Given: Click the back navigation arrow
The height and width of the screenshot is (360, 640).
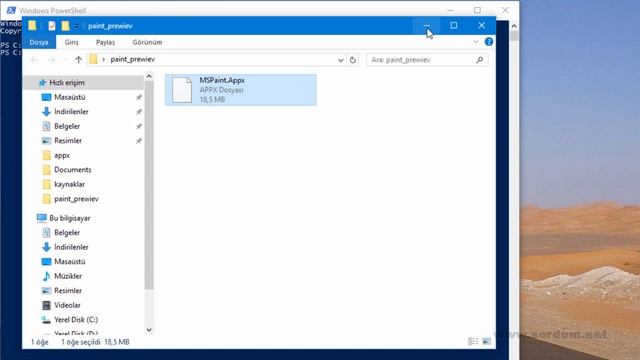Looking at the screenshot, I should pyautogui.click(x=34, y=60).
